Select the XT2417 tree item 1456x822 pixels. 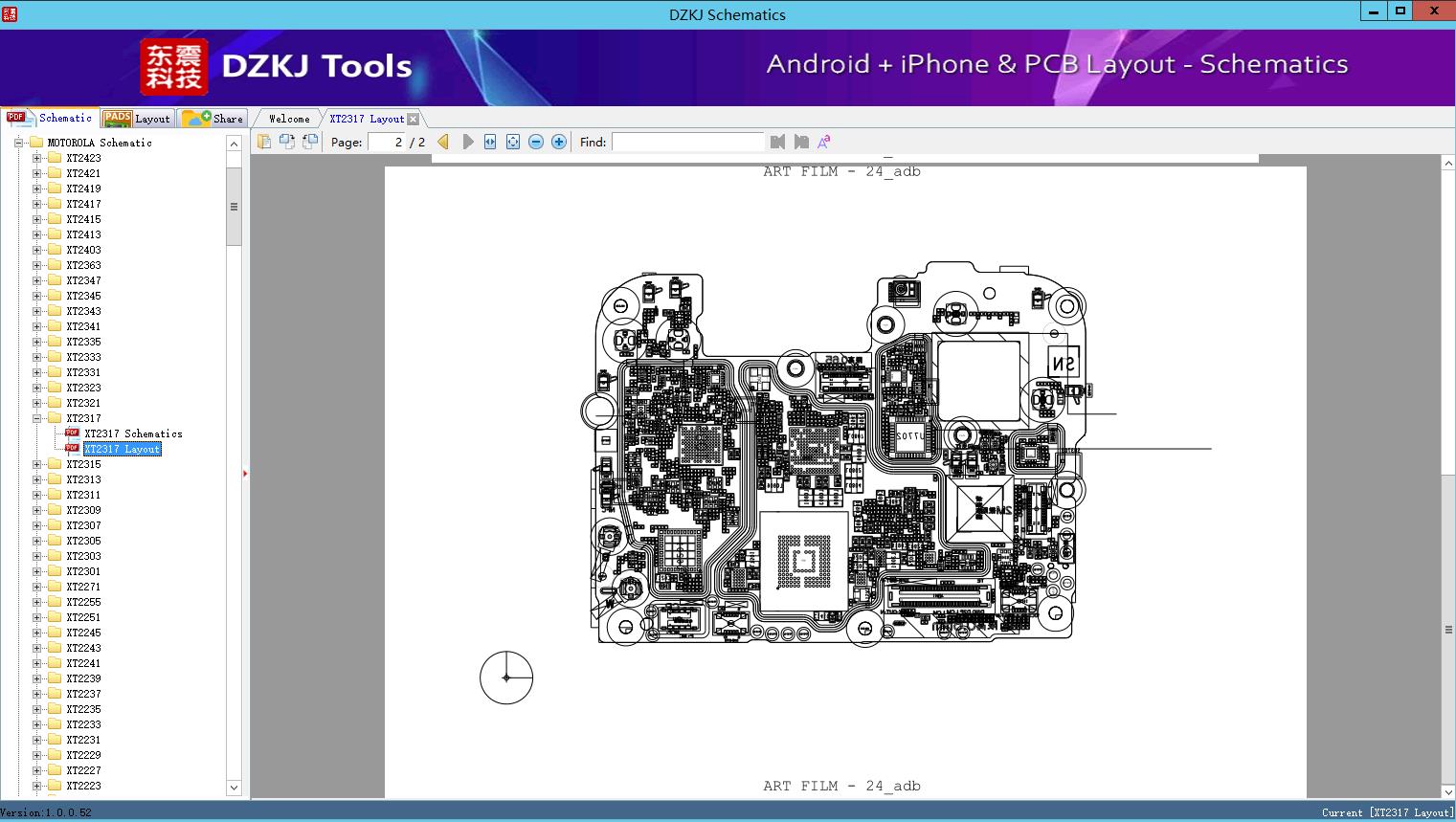pyautogui.click(x=83, y=204)
